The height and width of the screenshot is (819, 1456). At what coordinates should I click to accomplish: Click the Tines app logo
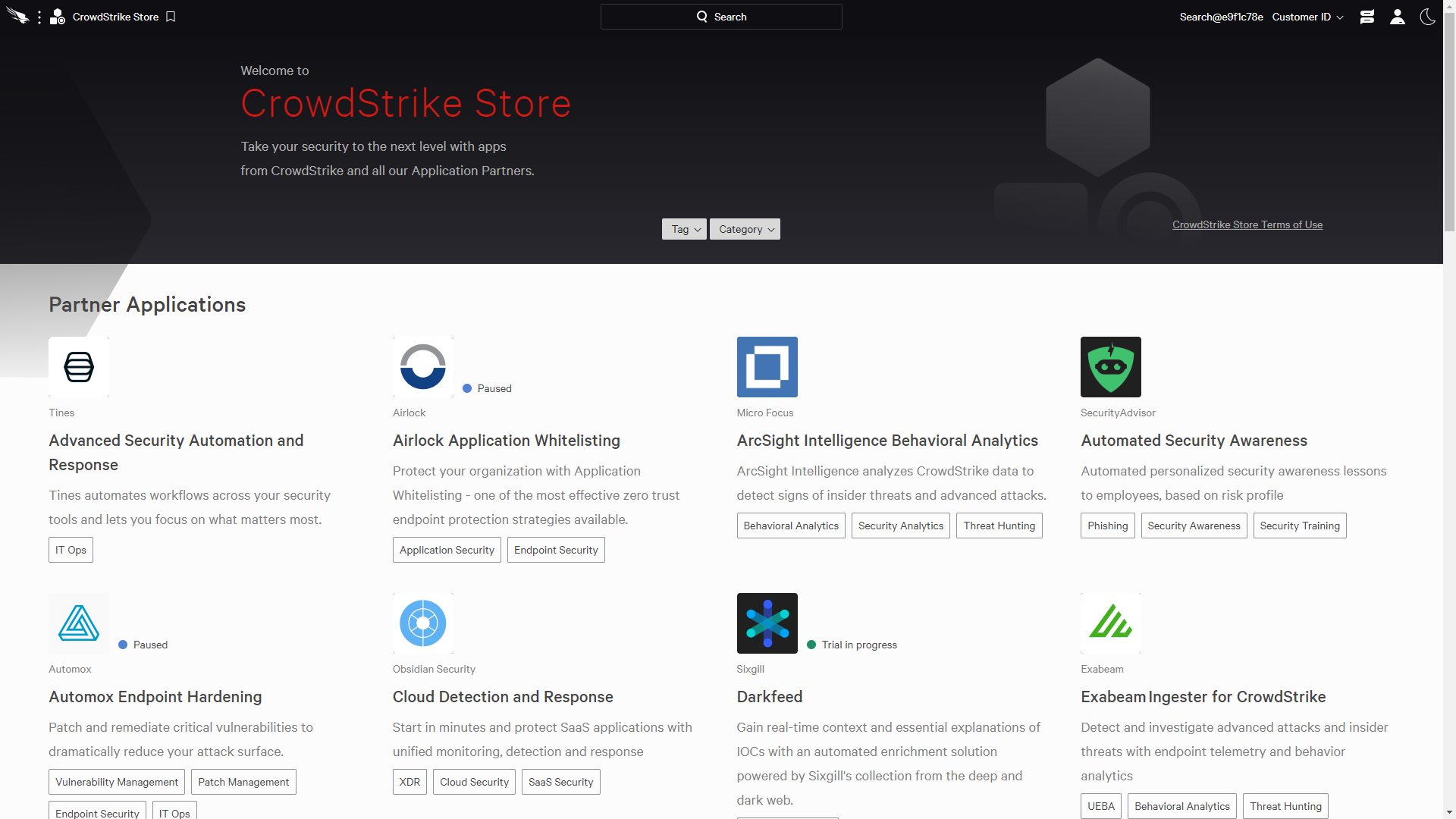79,367
